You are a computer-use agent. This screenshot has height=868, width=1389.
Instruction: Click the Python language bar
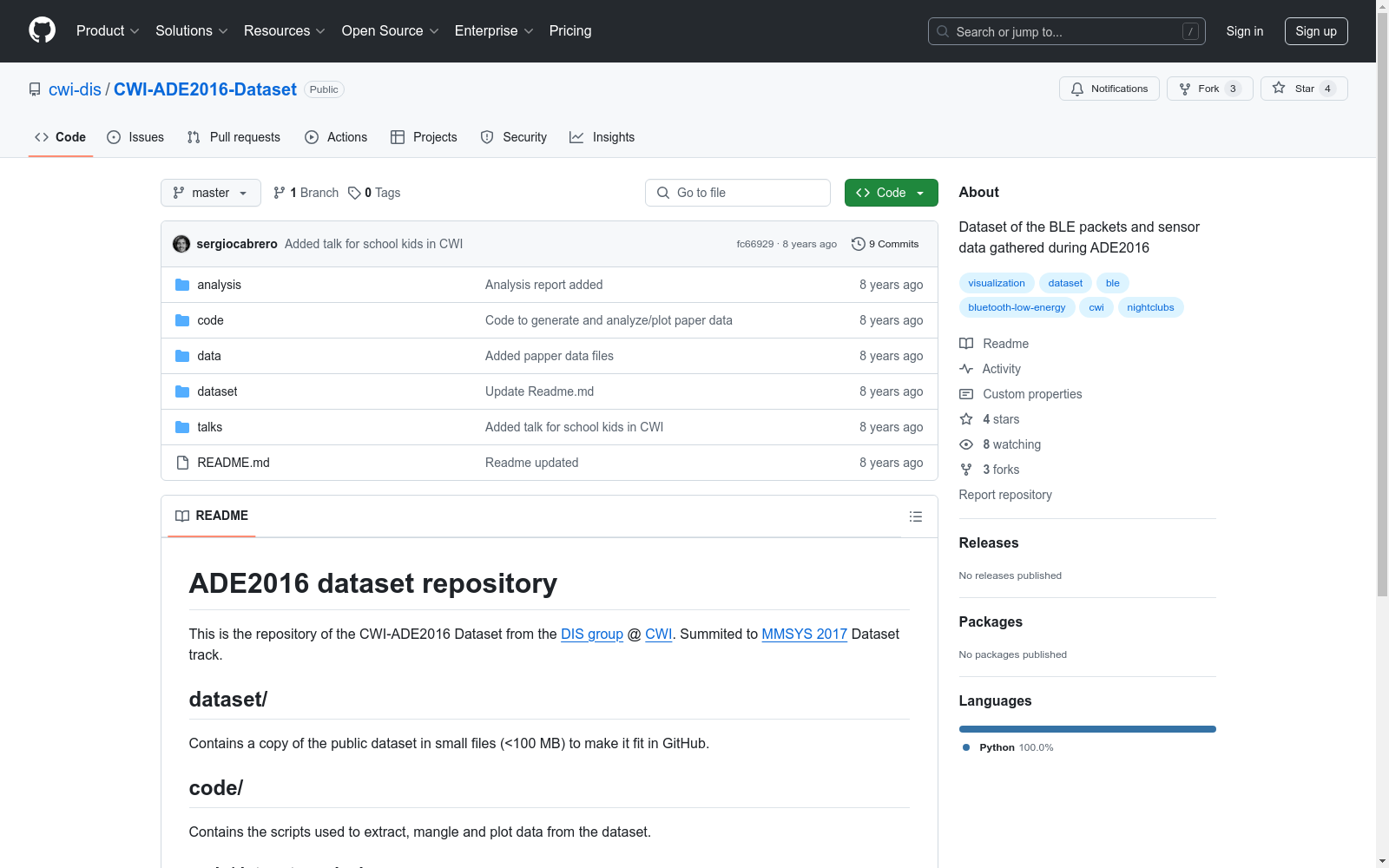1088,729
